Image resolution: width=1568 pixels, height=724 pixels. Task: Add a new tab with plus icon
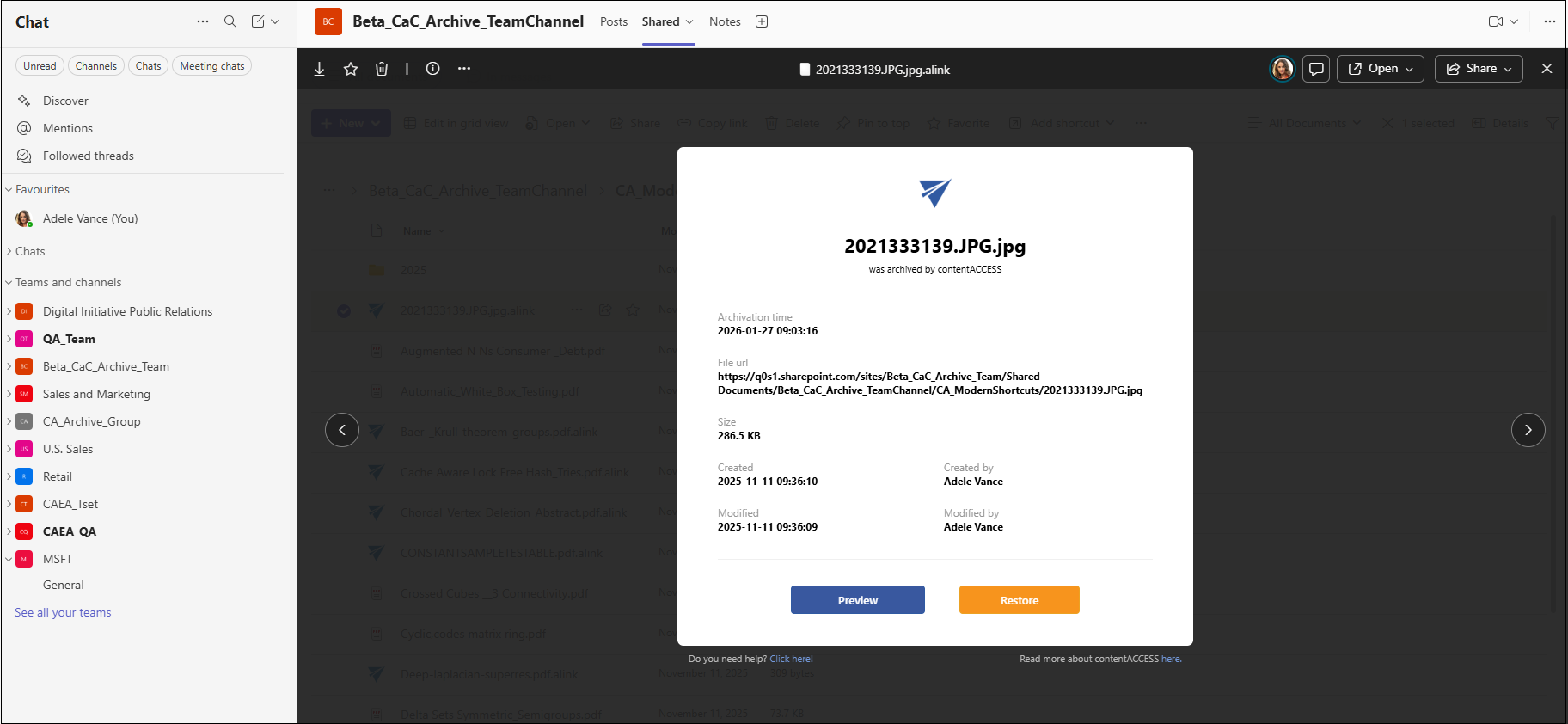click(x=762, y=21)
